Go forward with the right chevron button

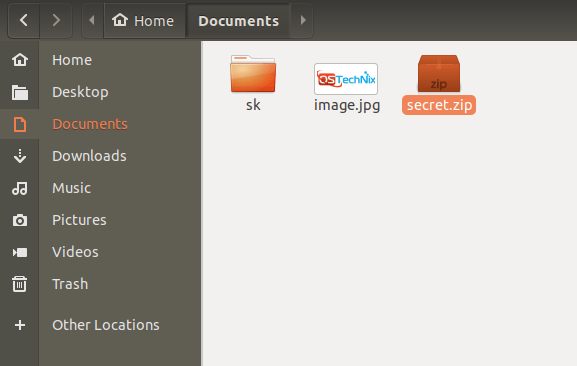coord(56,20)
